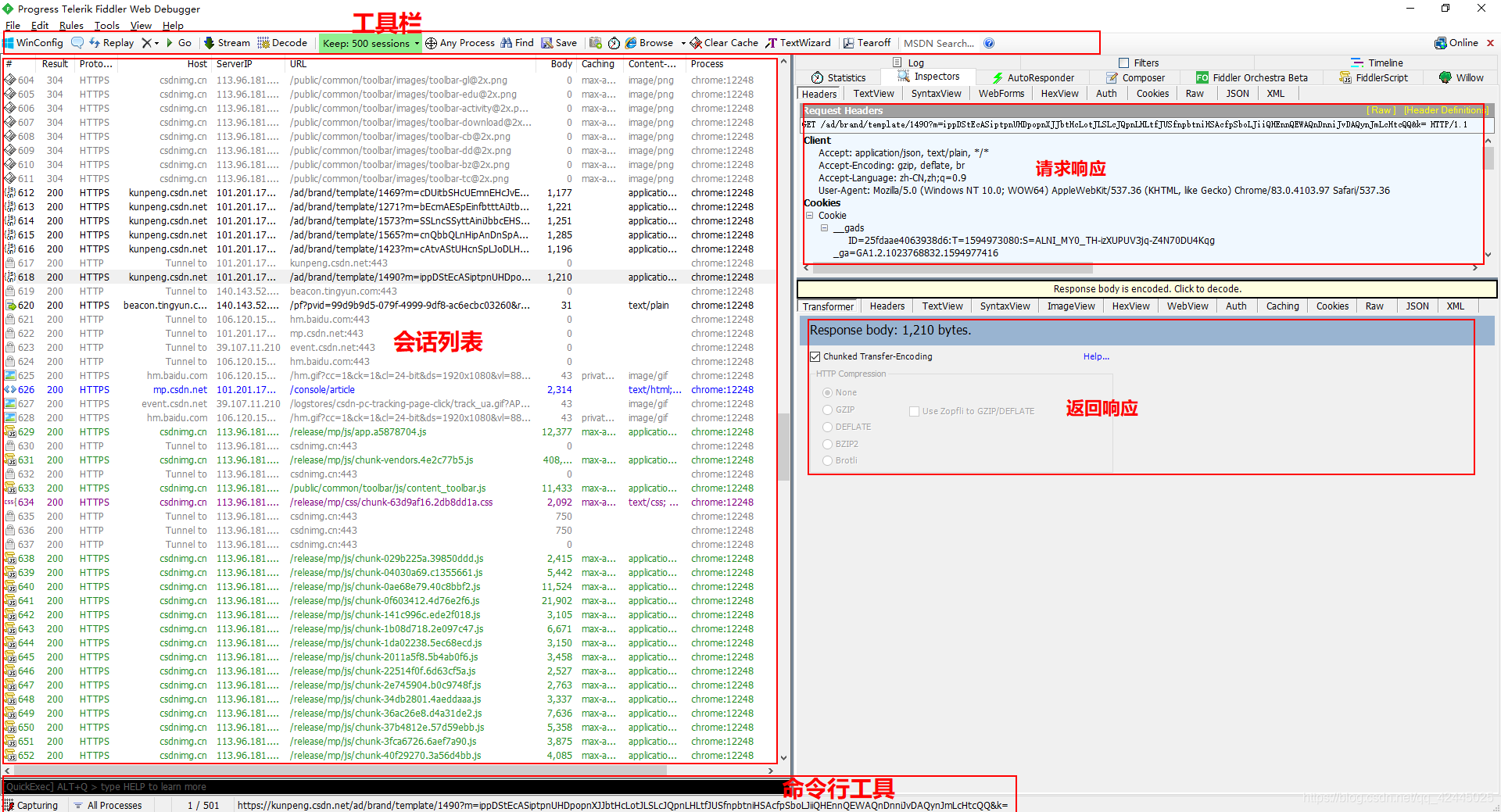Click the Go resume button

179,43
